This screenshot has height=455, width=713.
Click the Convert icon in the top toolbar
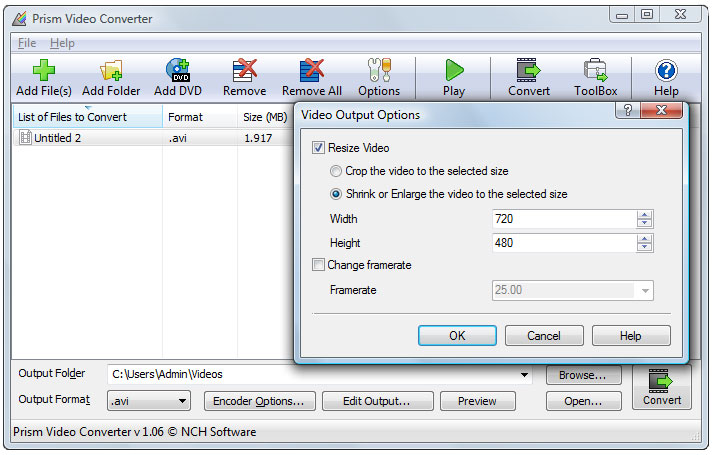point(528,70)
